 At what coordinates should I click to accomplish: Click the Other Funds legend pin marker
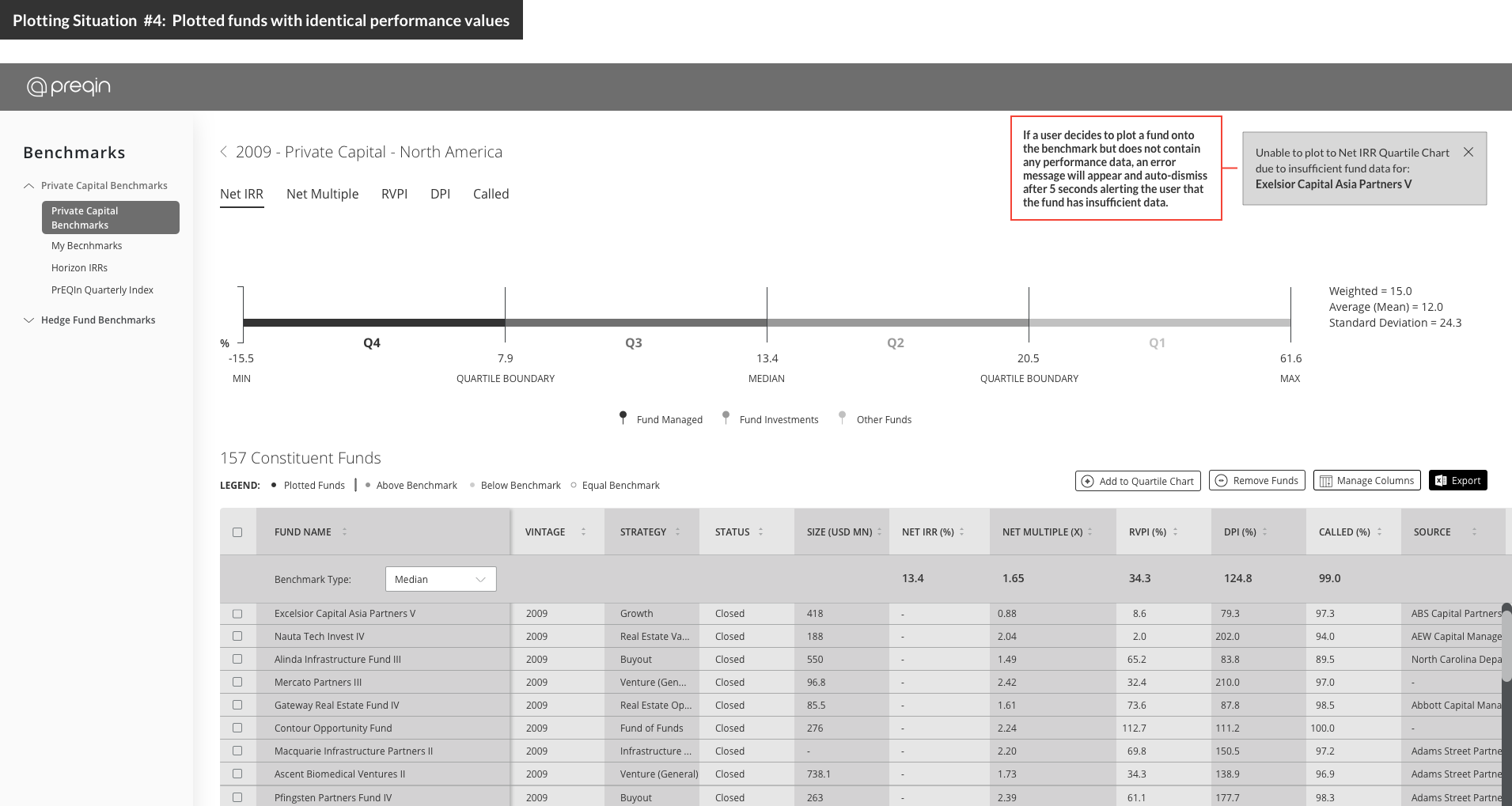[x=842, y=417]
